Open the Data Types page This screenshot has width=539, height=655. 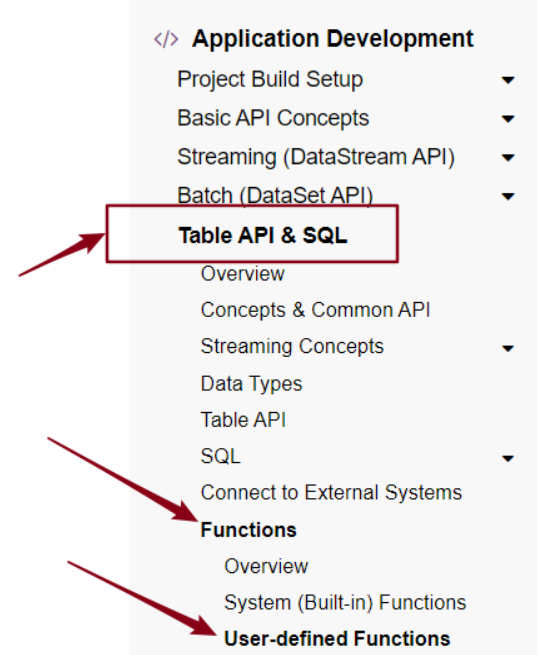(x=251, y=384)
